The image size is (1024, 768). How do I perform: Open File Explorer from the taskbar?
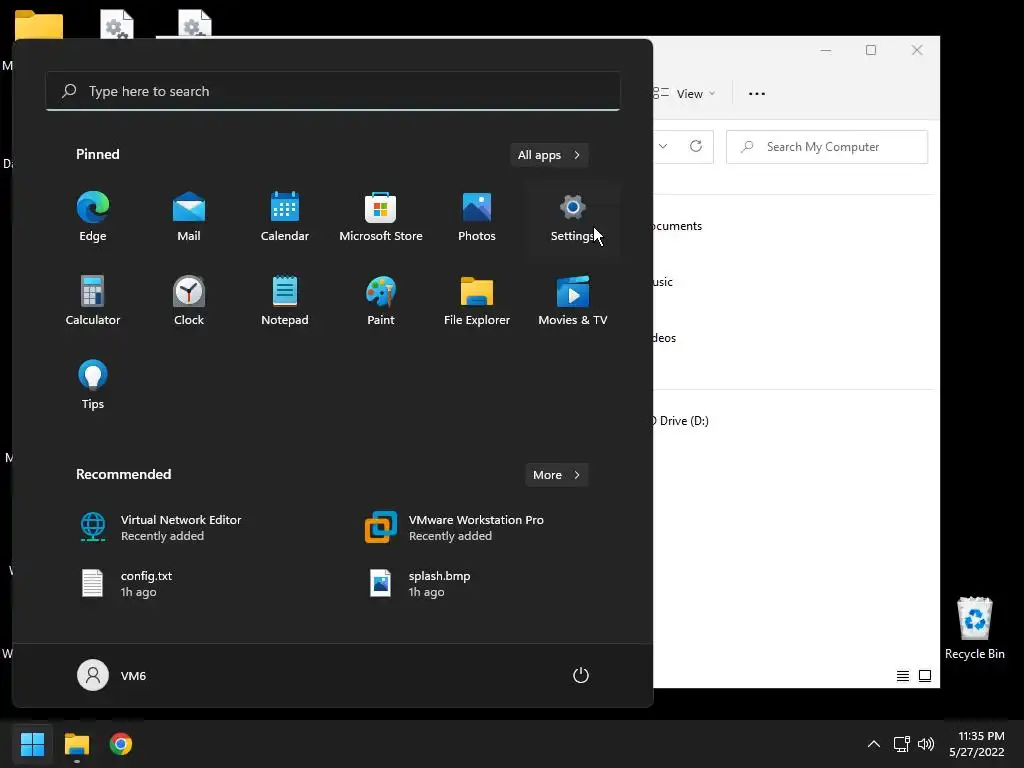click(x=76, y=744)
